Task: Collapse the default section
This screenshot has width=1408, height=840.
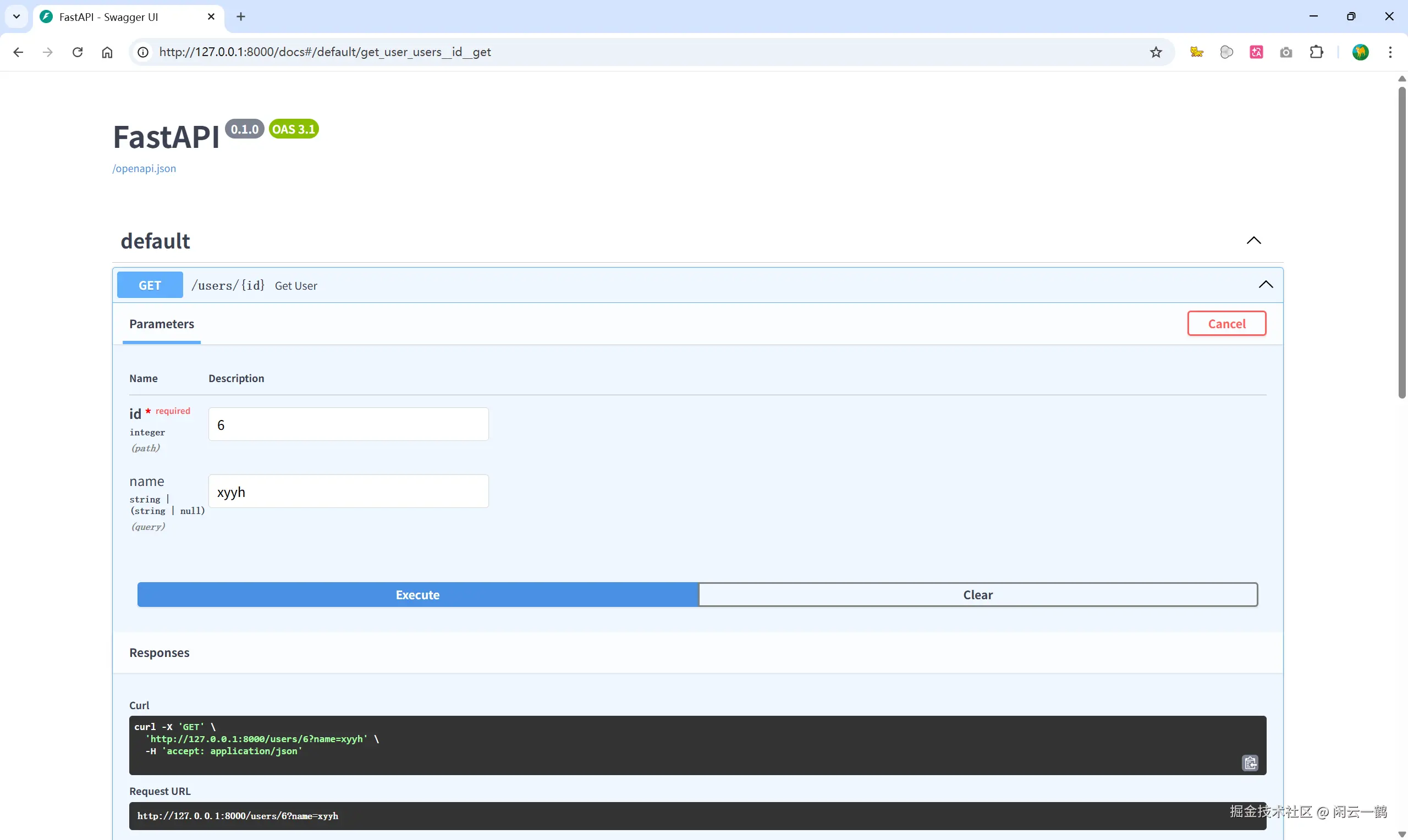Action: (x=1253, y=241)
